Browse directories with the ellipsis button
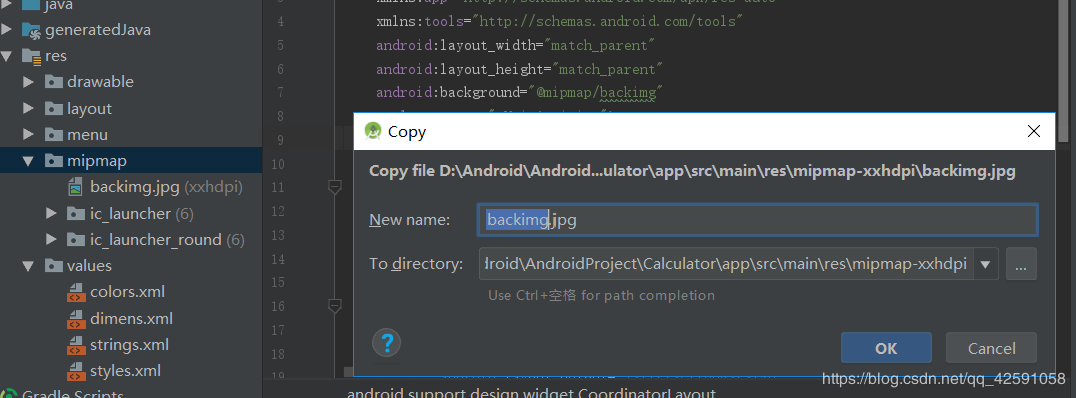 pos(1021,264)
